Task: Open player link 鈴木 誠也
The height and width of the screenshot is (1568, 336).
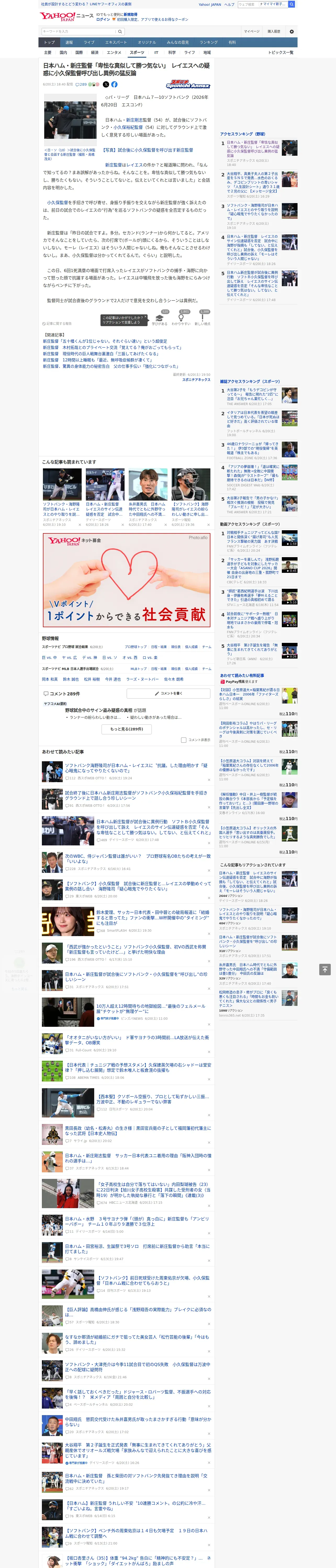Action: (x=71, y=679)
